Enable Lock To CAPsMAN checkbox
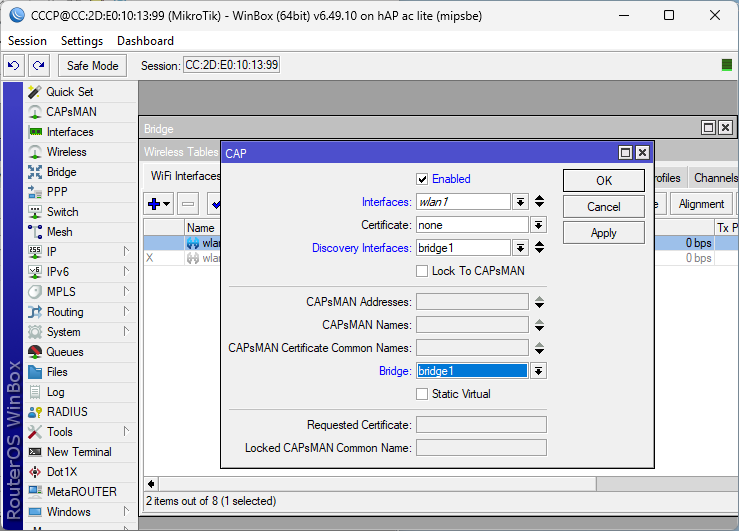The height and width of the screenshot is (531, 739). pyautogui.click(x=422, y=271)
